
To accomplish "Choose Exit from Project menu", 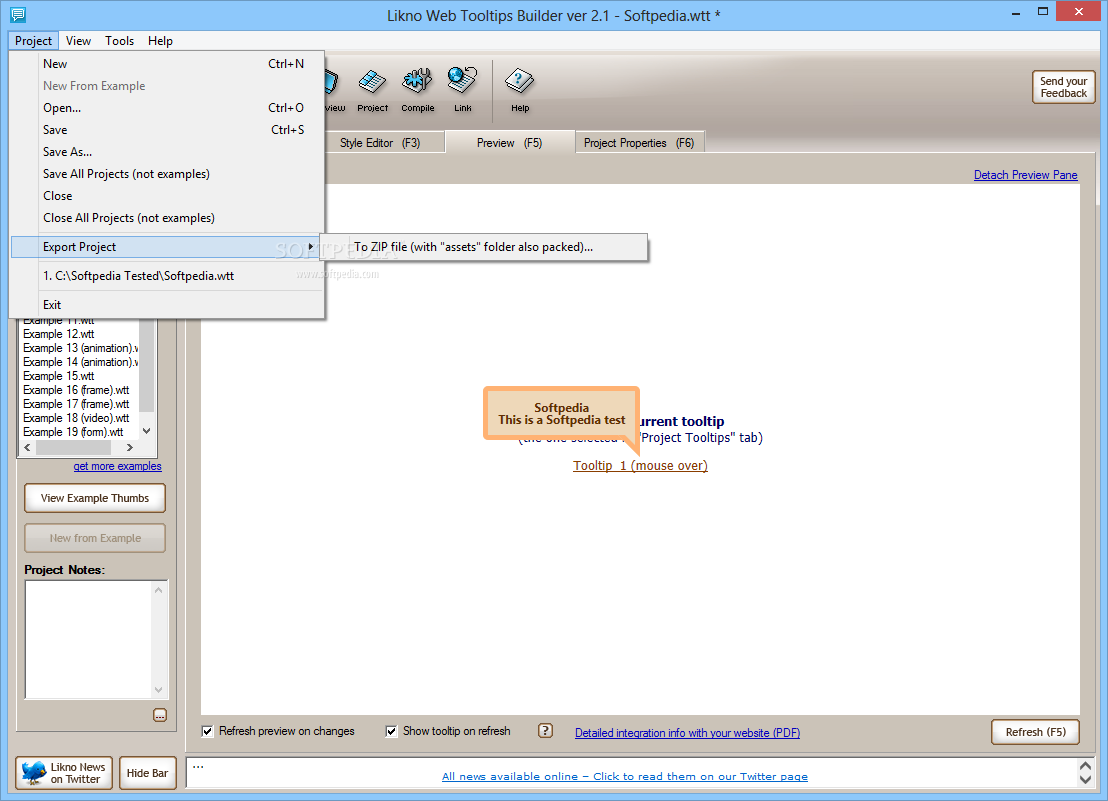I will (167, 304).
